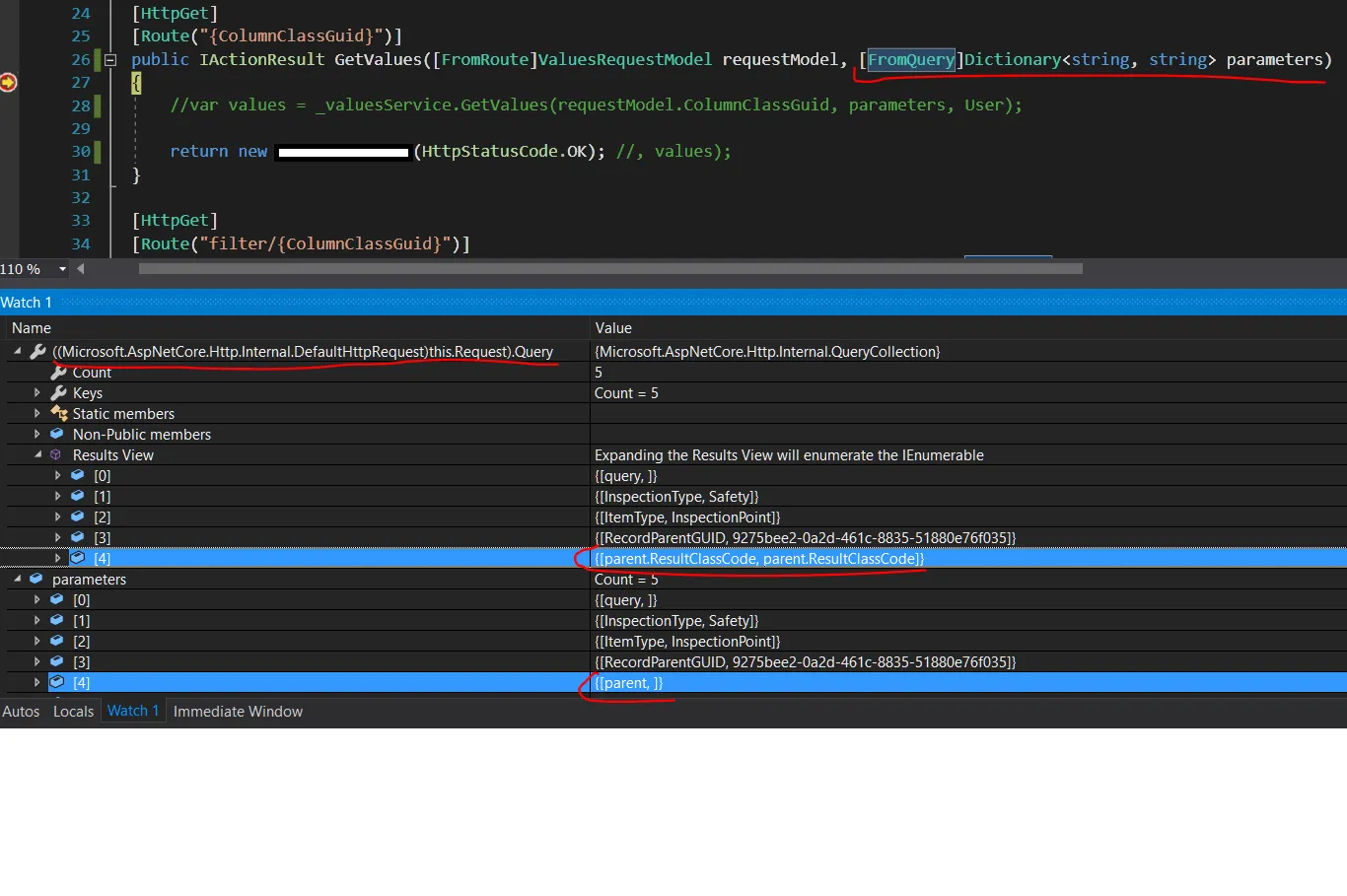Click the FromRoute attribute in the code
The height and width of the screenshot is (896, 1347).
pos(484,60)
